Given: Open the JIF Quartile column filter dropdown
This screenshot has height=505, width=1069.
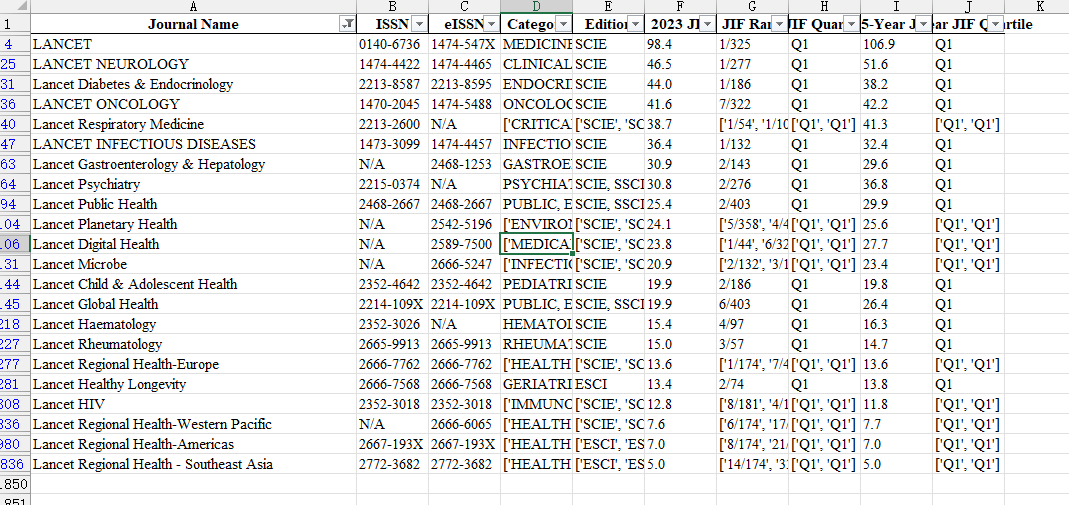Looking at the screenshot, I should (x=852, y=25).
